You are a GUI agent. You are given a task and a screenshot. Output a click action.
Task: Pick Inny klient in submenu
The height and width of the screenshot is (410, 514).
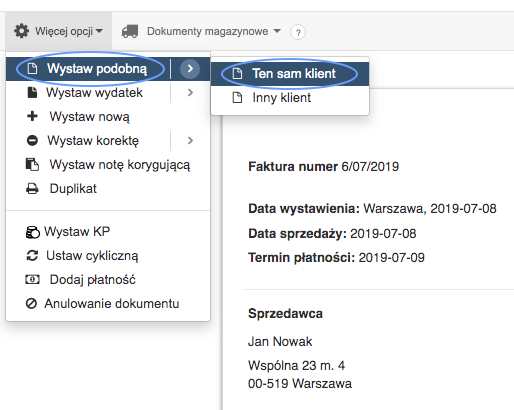(290, 98)
